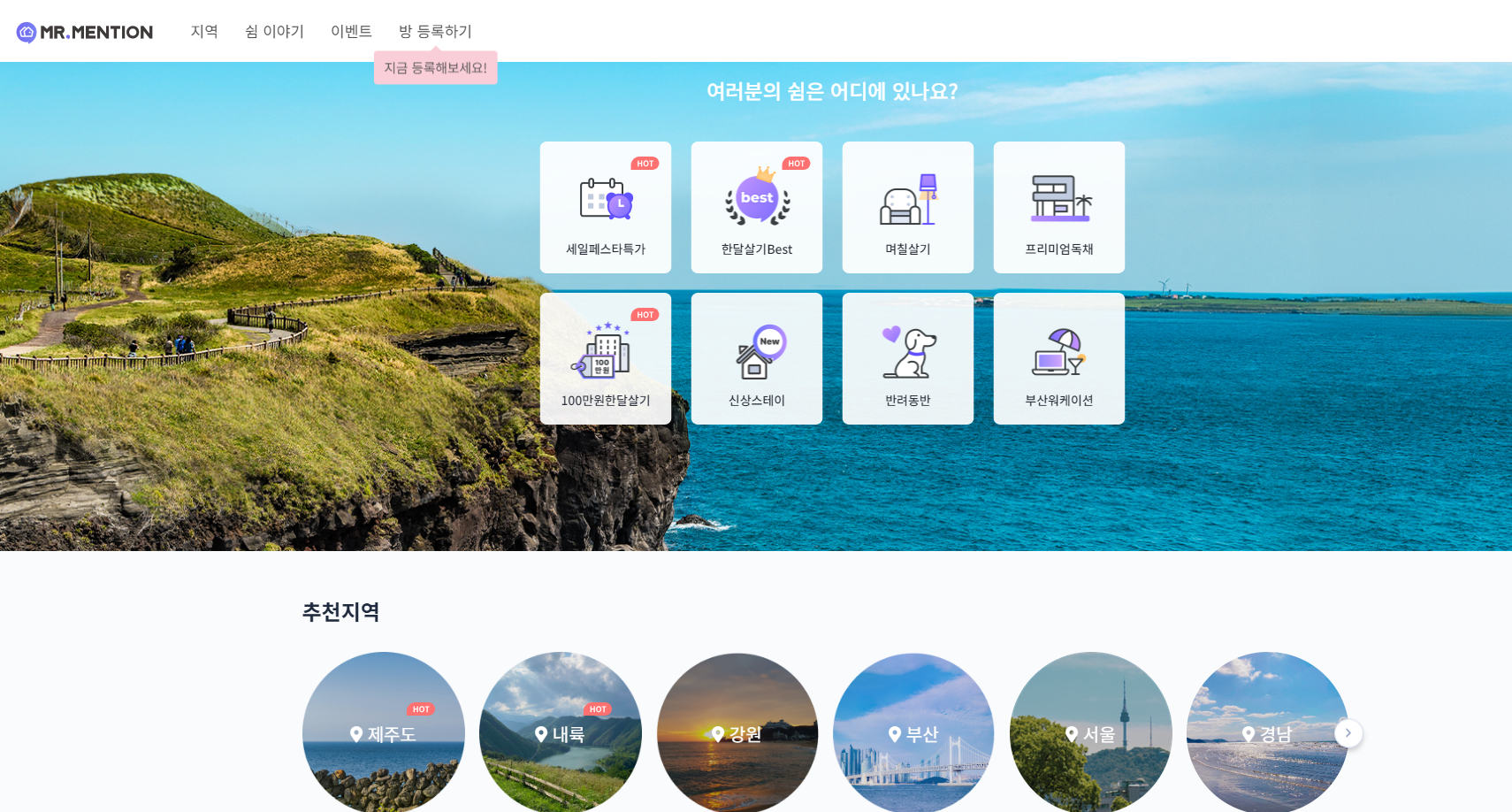Open 한달살기Best with the best badge icon

[x=757, y=202]
